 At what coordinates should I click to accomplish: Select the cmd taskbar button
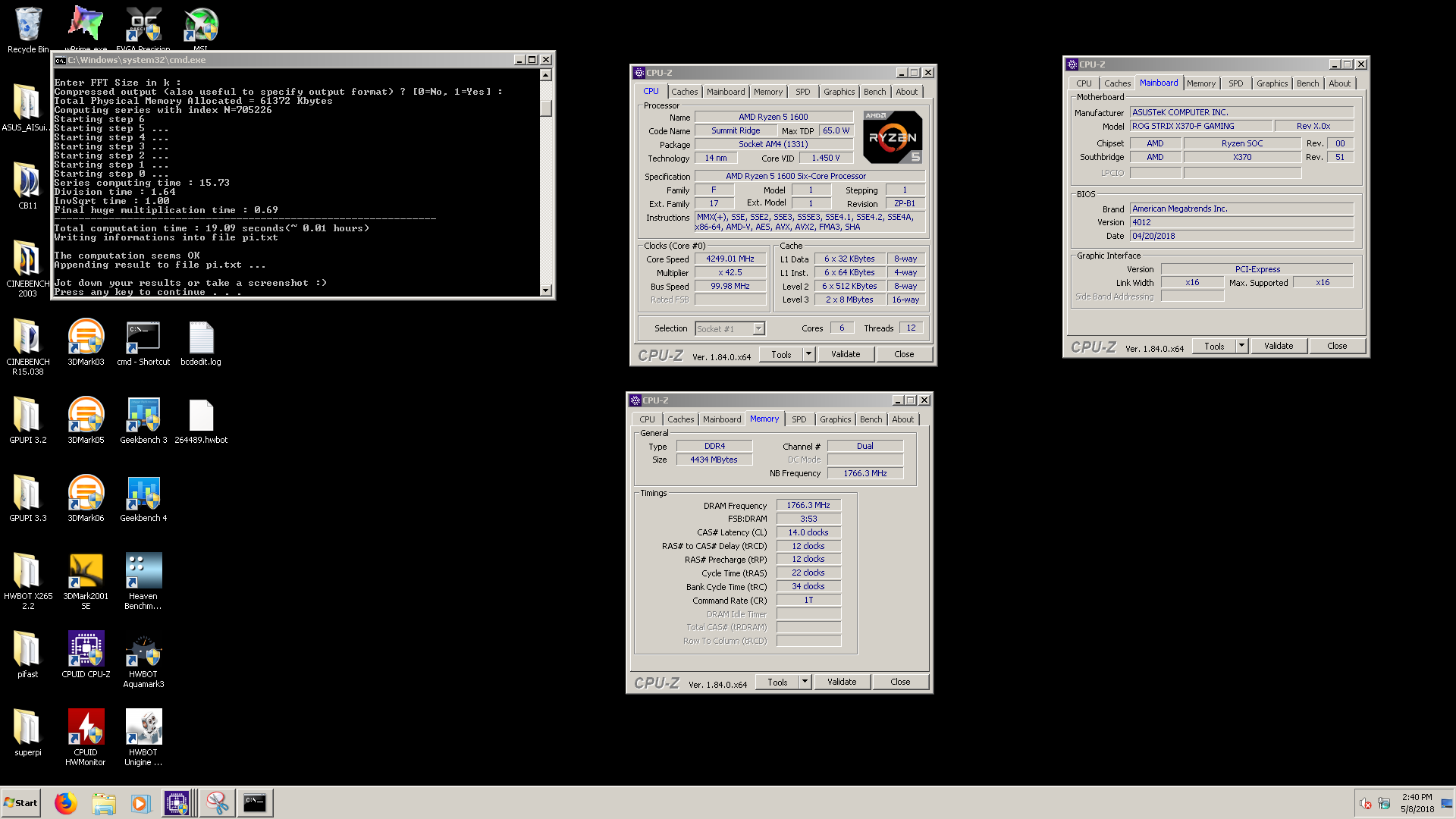(x=255, y=802)
